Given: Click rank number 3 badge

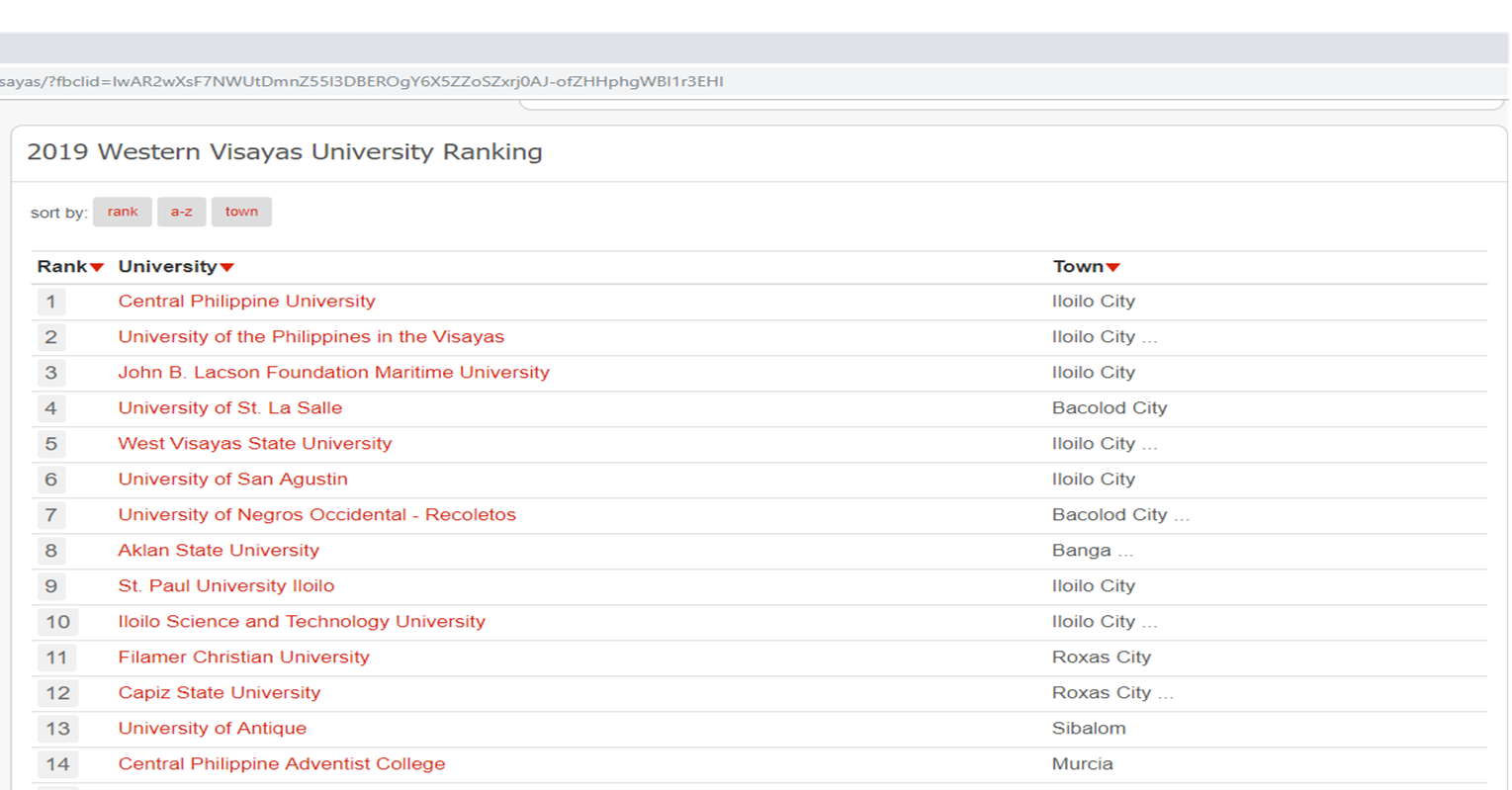Looking at the screenshot, I should 51,373.
